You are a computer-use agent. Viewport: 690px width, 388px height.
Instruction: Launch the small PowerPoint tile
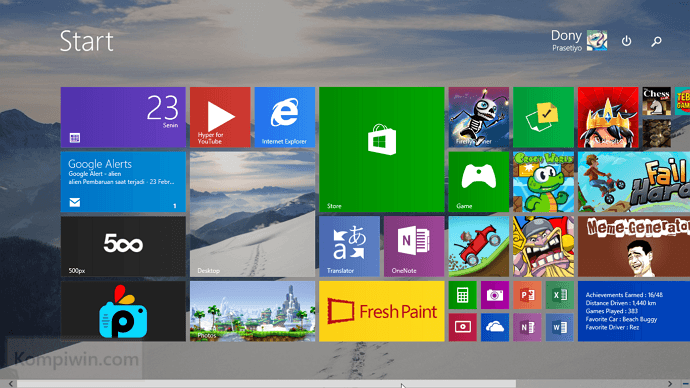coord(527,295)
